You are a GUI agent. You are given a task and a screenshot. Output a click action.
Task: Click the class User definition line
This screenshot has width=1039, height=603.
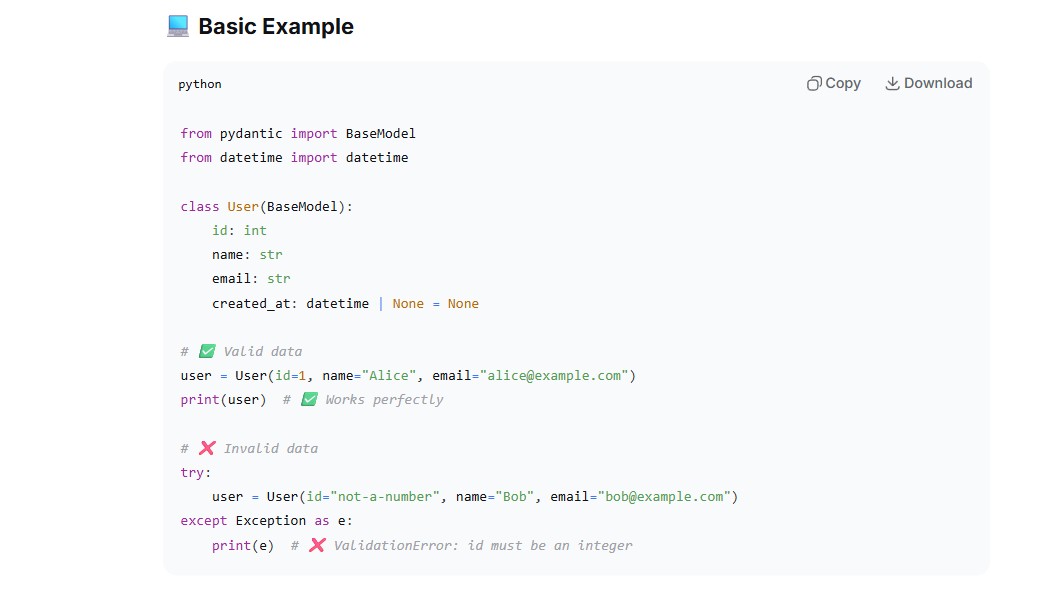click(x=266, y=207)
